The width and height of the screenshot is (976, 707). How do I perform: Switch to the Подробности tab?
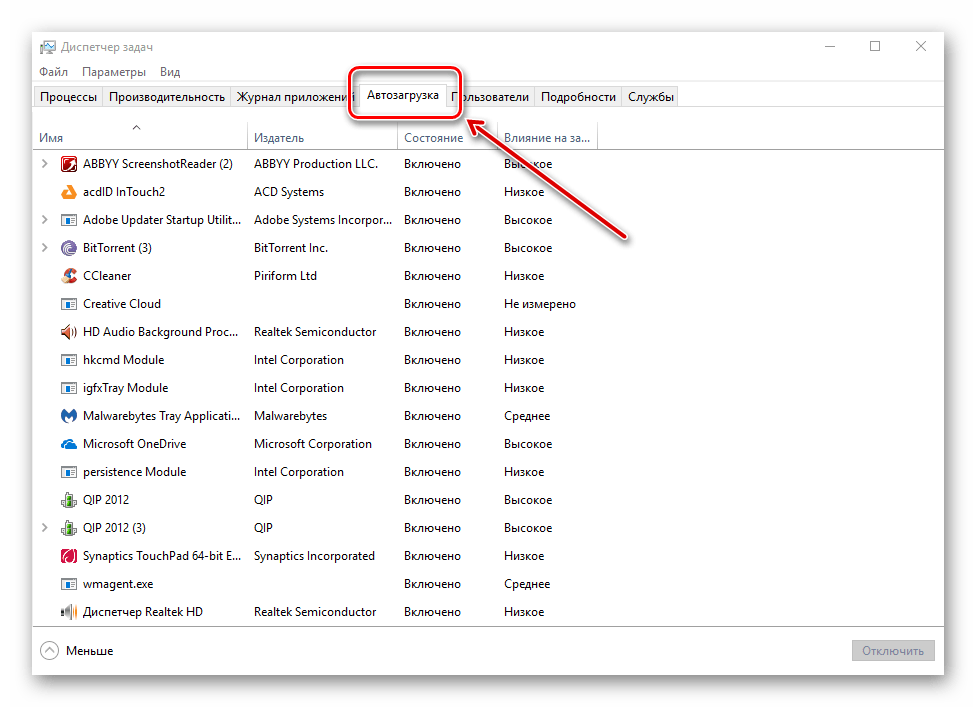tap(578, 97)
